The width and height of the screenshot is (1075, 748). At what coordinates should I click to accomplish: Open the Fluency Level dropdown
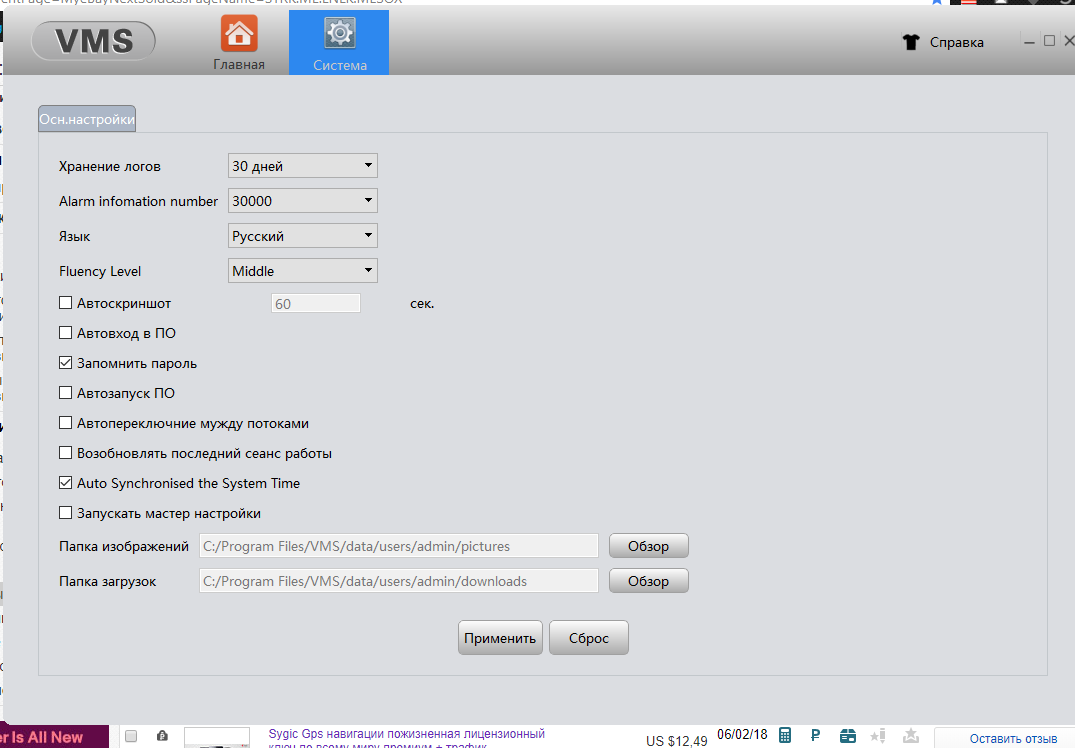click(x=302, y=270)
